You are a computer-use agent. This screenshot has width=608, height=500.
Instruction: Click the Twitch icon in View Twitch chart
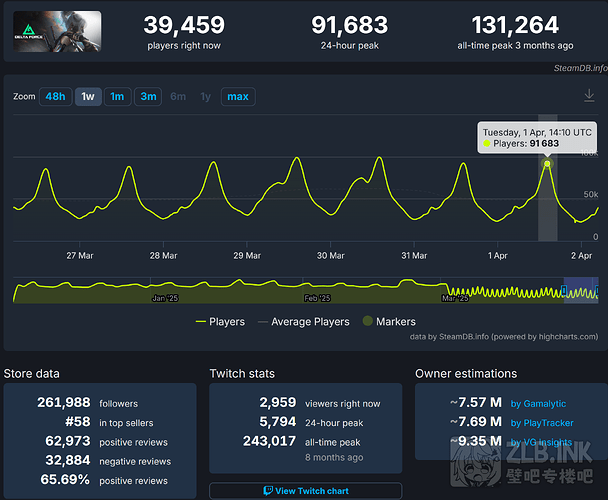[268, 491]
